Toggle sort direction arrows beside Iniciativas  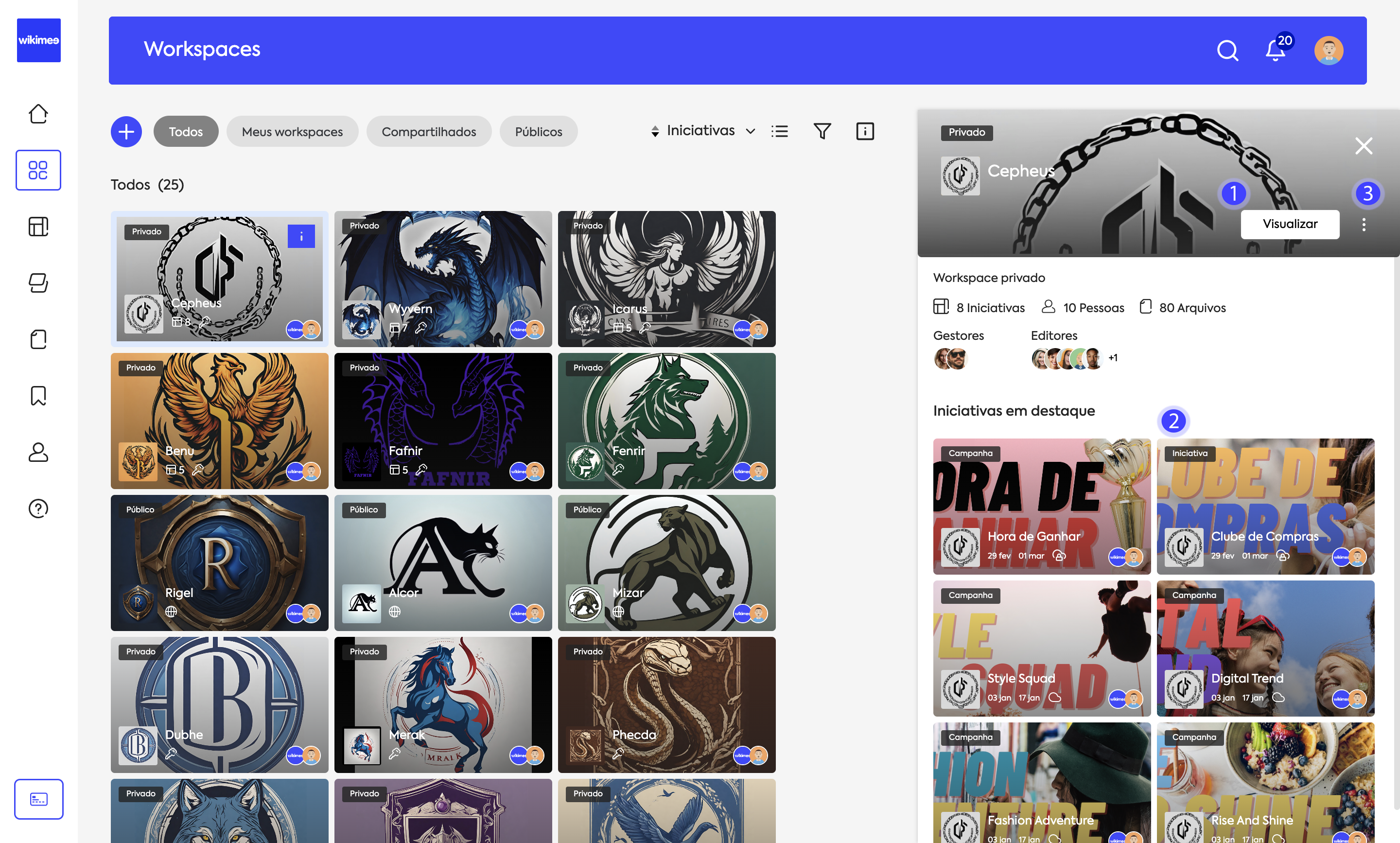pos(655,131)
